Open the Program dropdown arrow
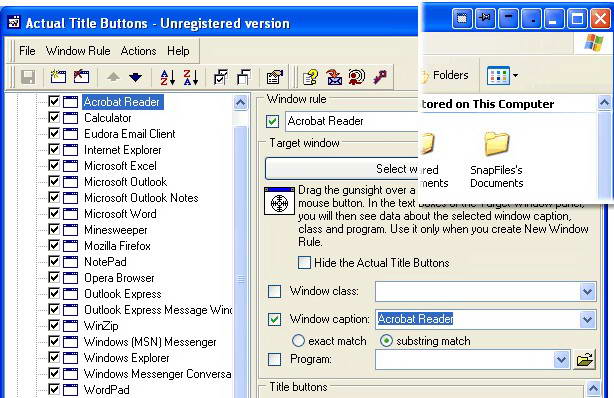Viewport: 614px width, 398px height. coord(561,359)
